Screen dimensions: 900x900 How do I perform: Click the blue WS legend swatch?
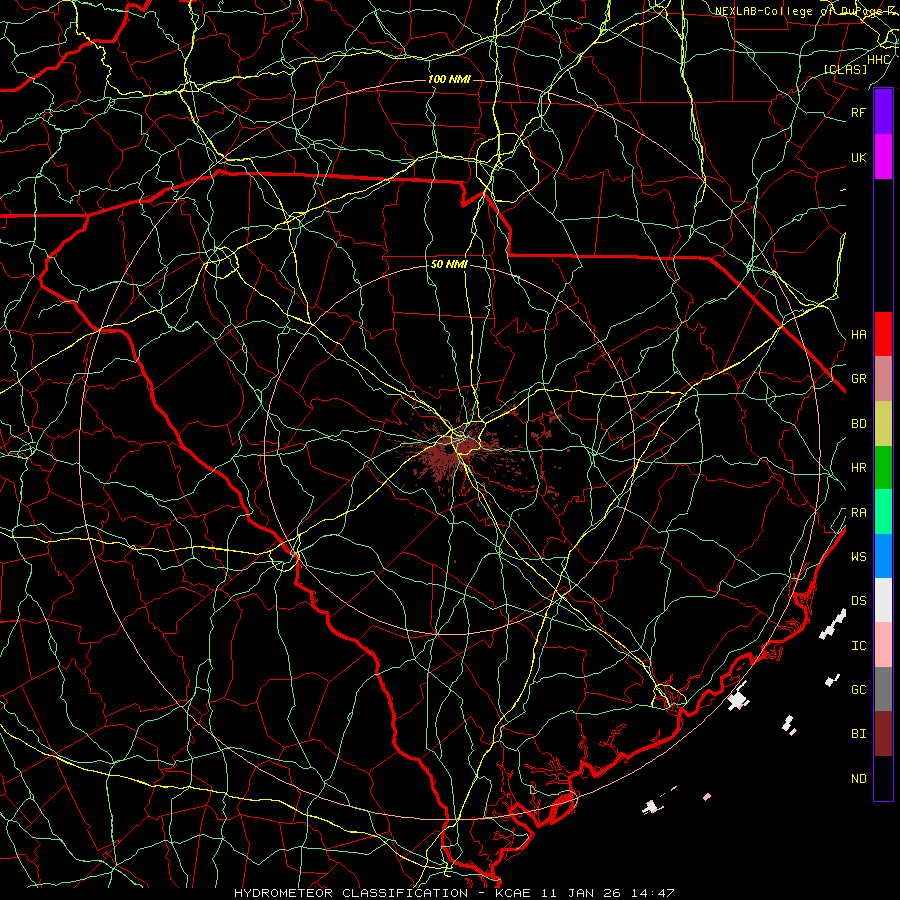click(883, 556)
